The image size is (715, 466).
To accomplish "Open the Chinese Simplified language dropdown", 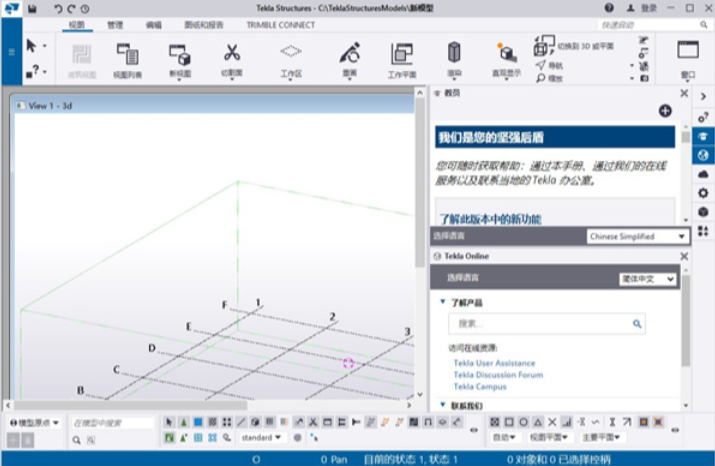I will 637,236.
